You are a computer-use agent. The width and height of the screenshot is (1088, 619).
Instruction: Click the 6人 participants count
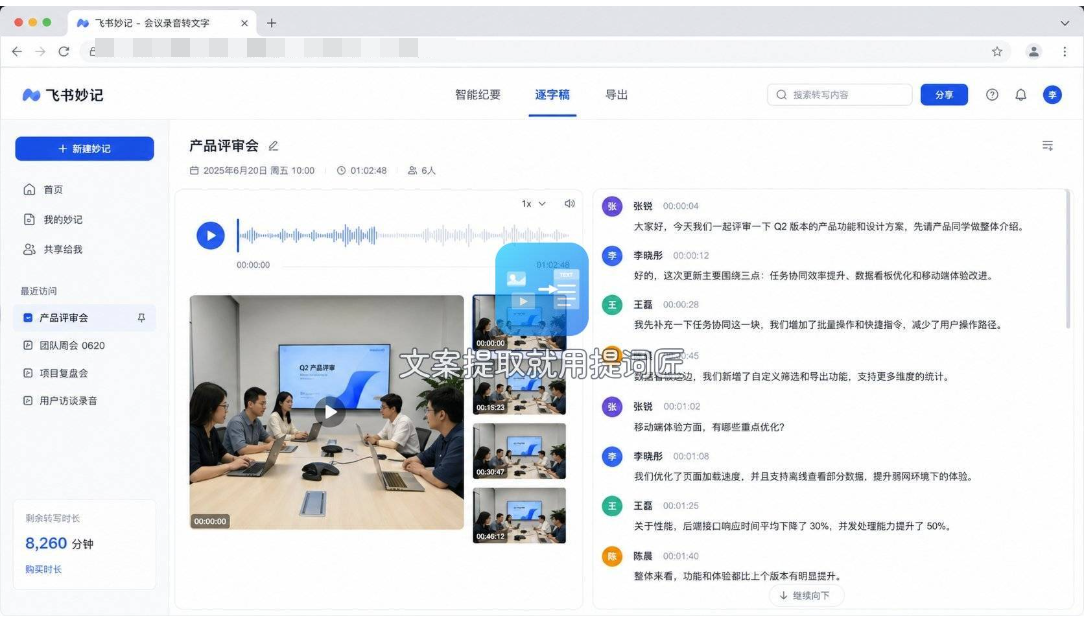(x=422, y=171)
